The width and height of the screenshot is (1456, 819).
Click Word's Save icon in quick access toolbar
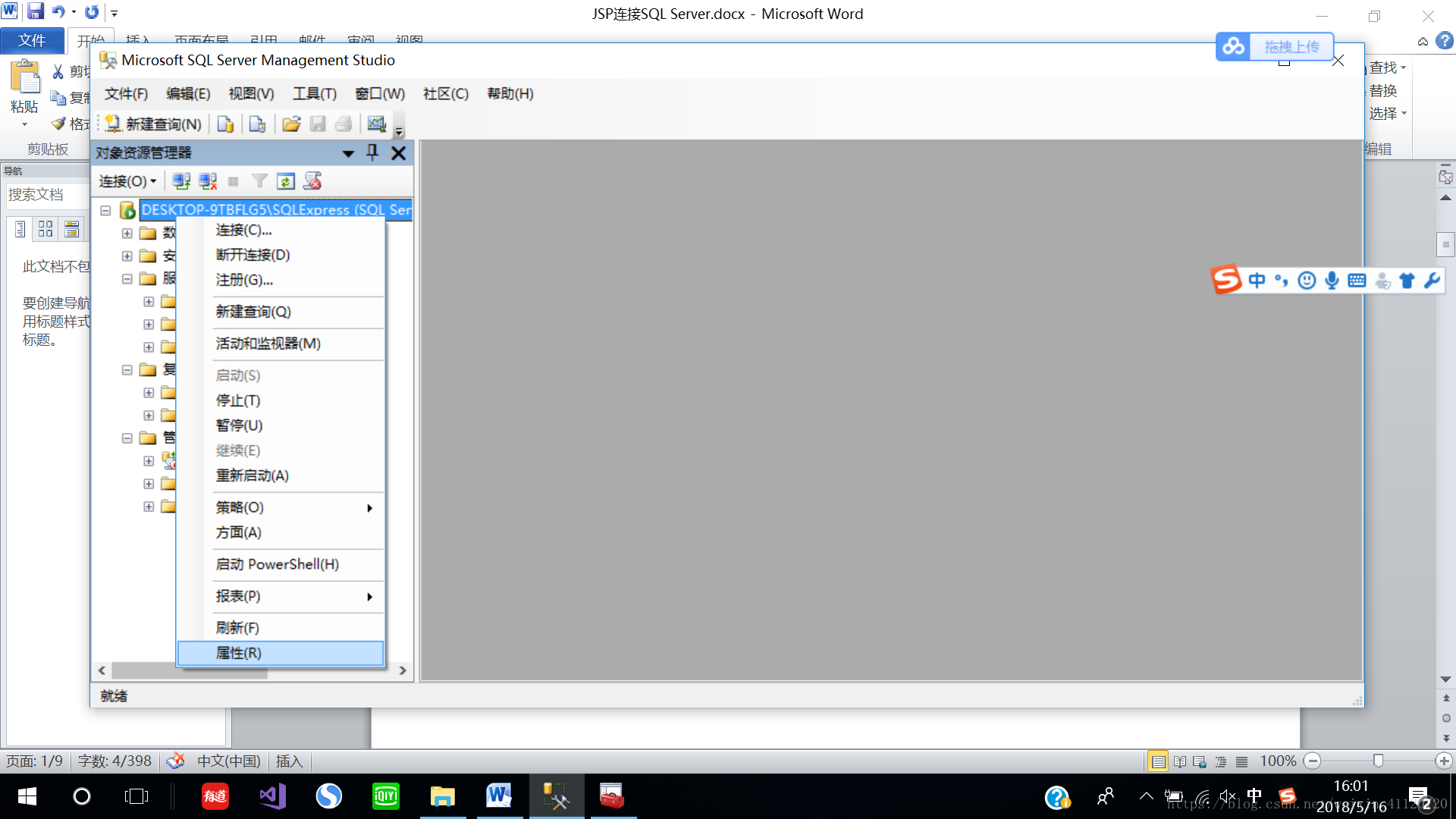[36, 11]
